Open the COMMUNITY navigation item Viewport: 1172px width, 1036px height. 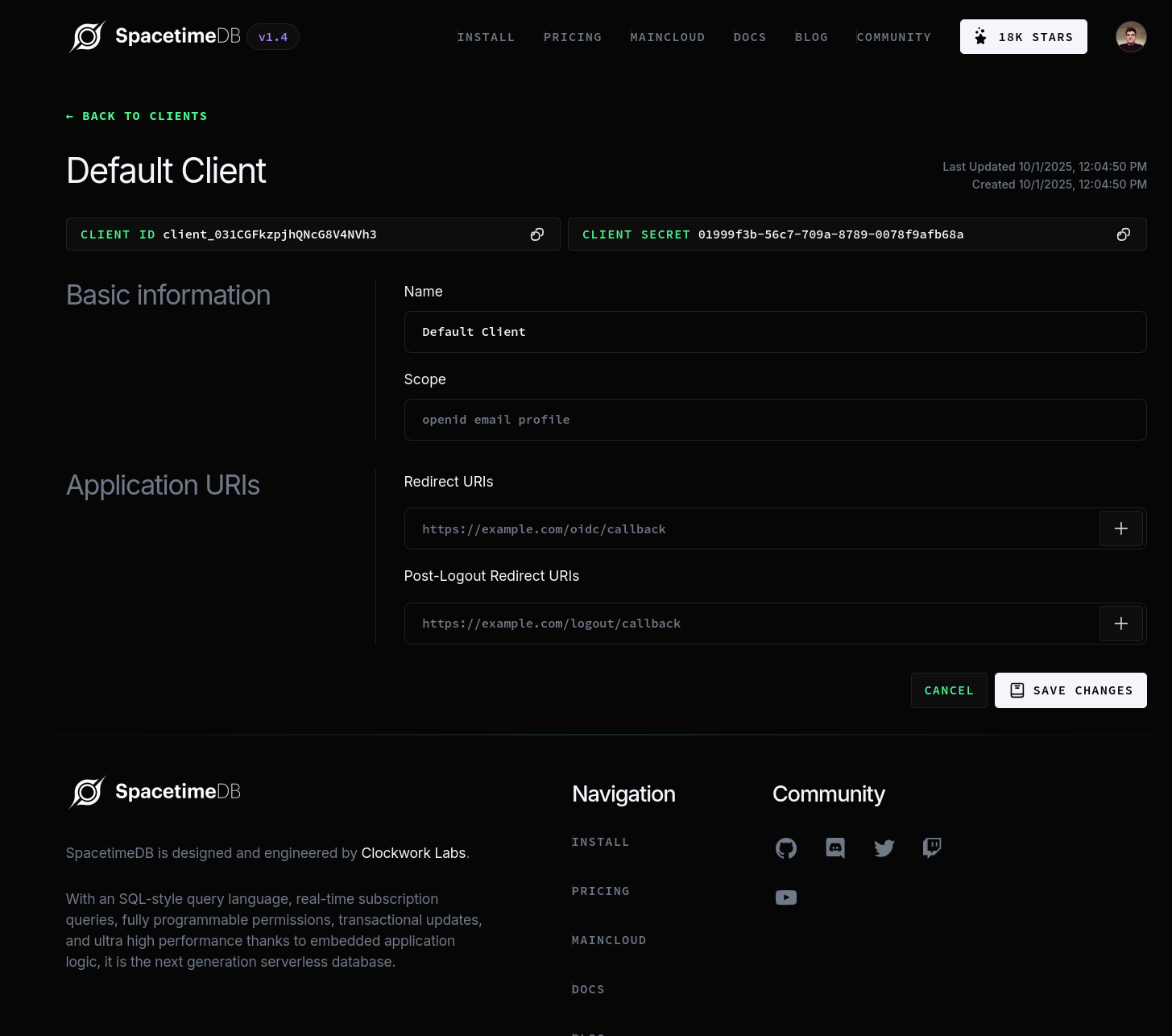pos(893,36)
